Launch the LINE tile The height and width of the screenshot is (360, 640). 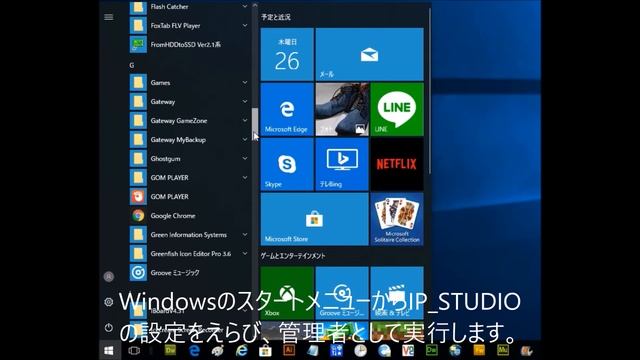coord(397,109)
